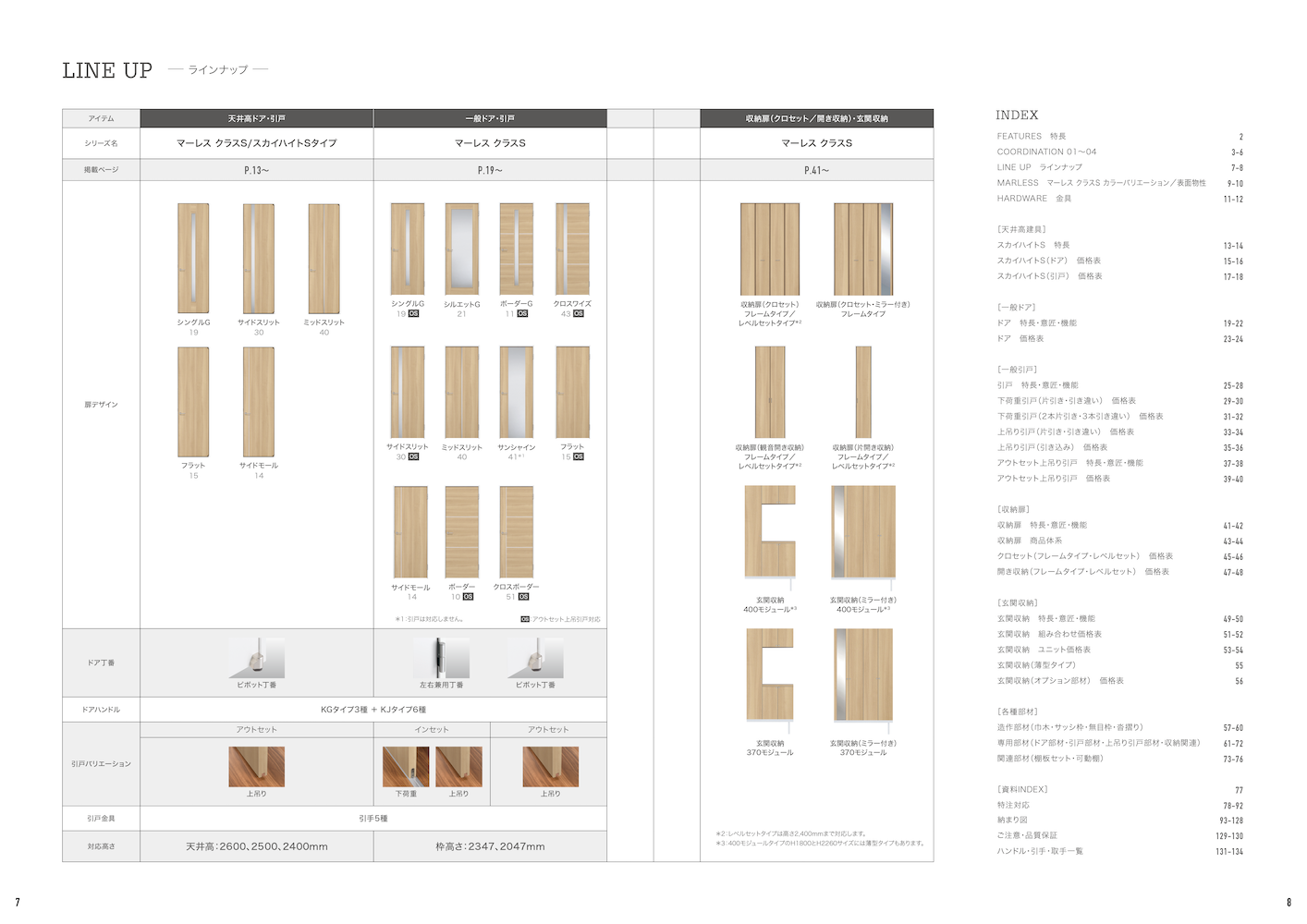Select the クロスワイズ door design image
This screenshot has width=1307, height=924.
click(x=572, y=249)
